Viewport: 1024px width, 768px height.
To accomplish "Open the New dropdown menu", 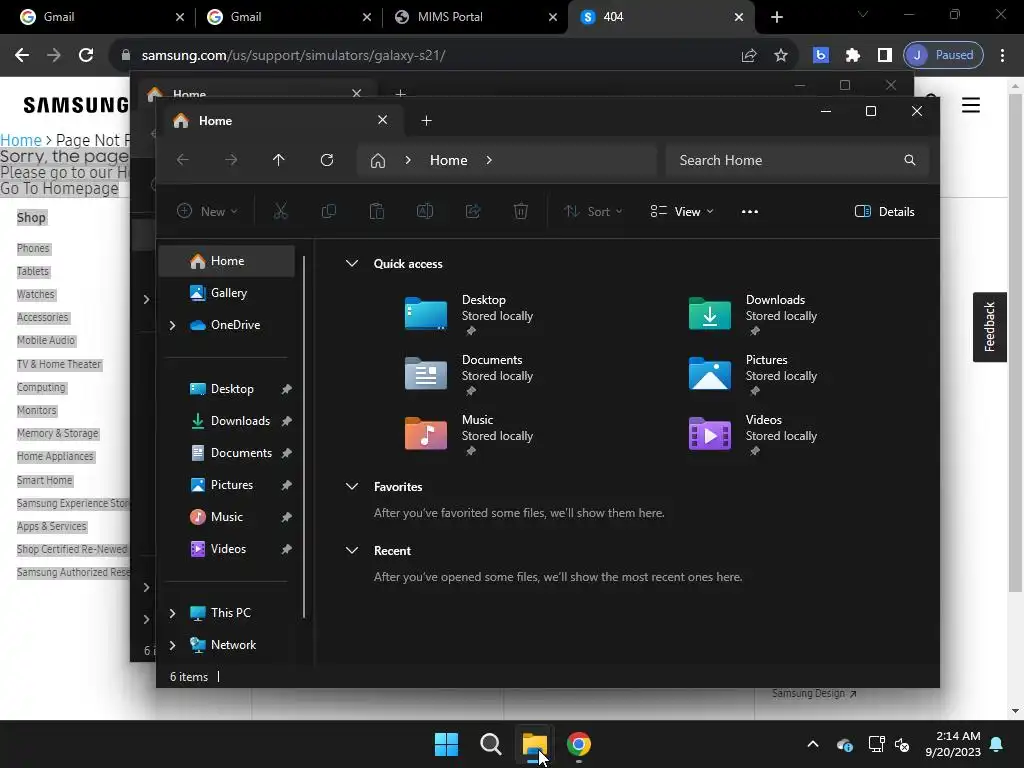I will point(208,211).
